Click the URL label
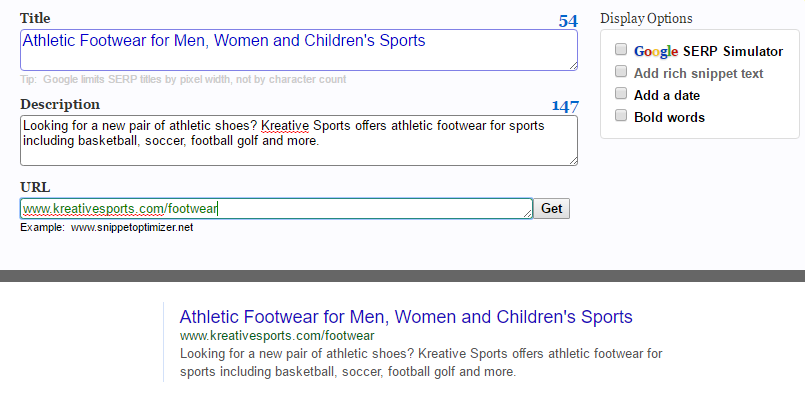 pos(35,187)
